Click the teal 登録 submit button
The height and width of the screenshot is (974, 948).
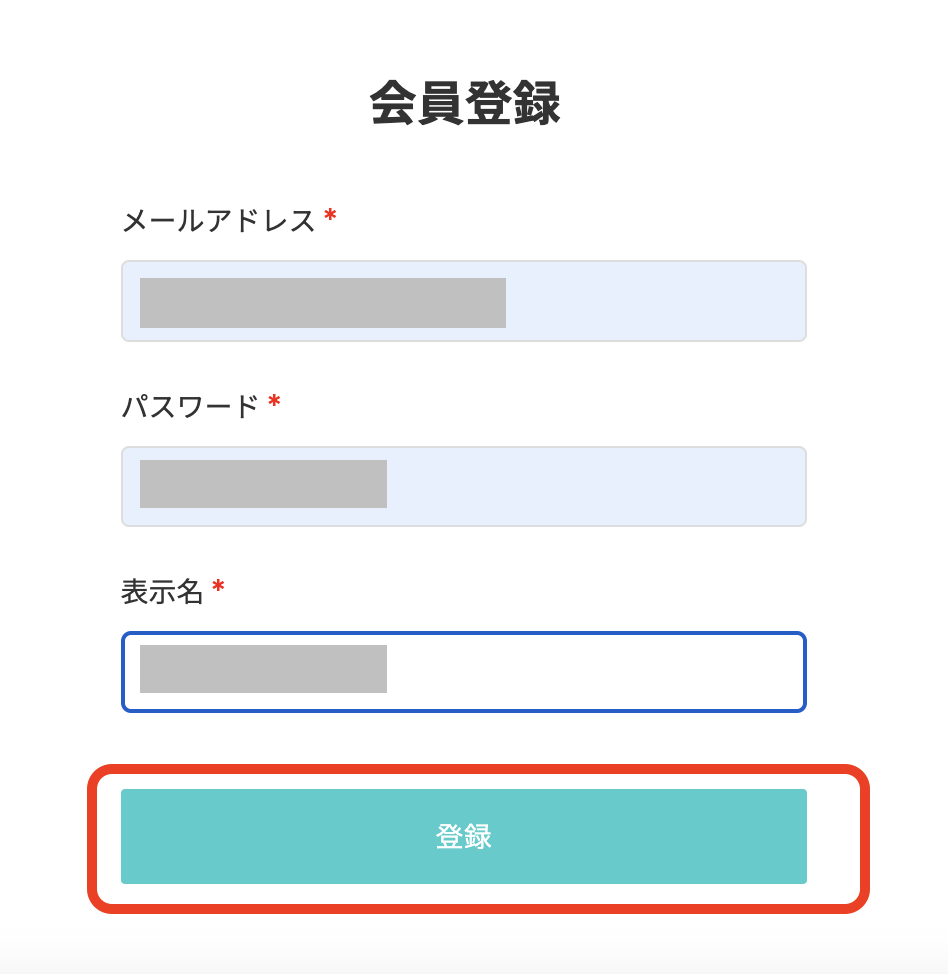[x=463, y=836]
